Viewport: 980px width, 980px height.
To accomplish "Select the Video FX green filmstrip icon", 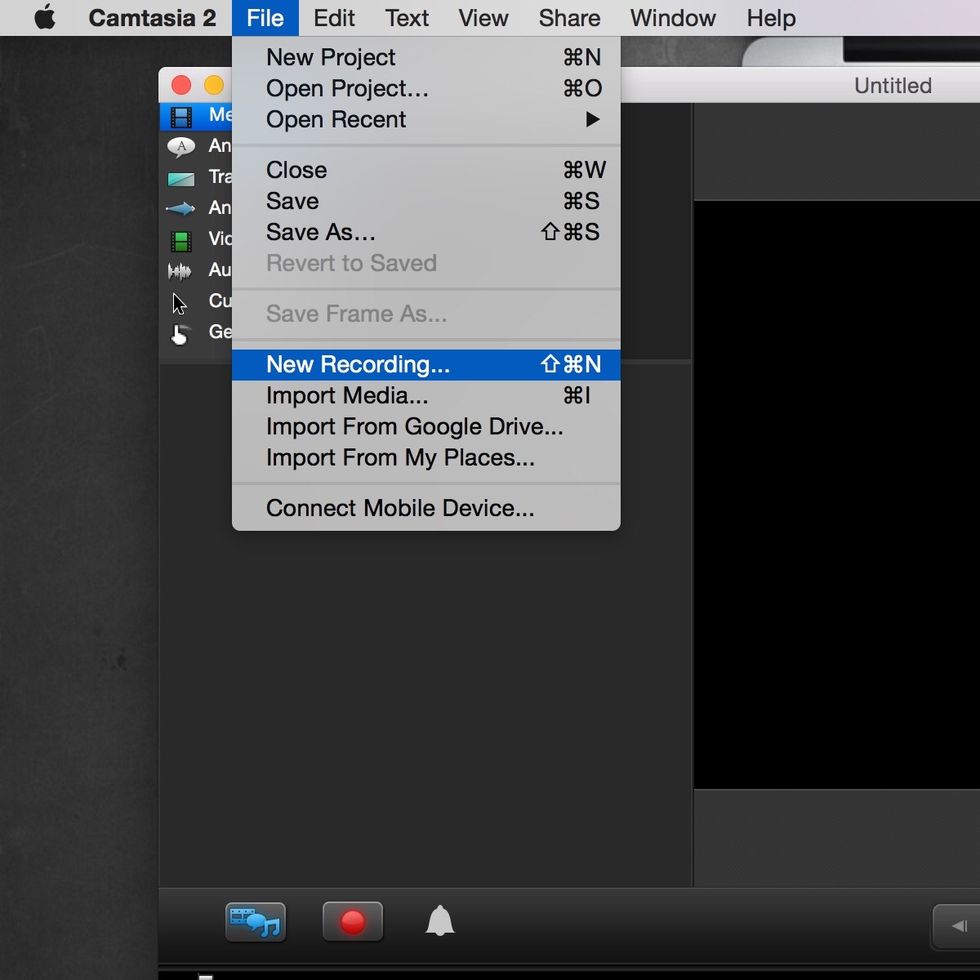I will (x=181, y=240).
